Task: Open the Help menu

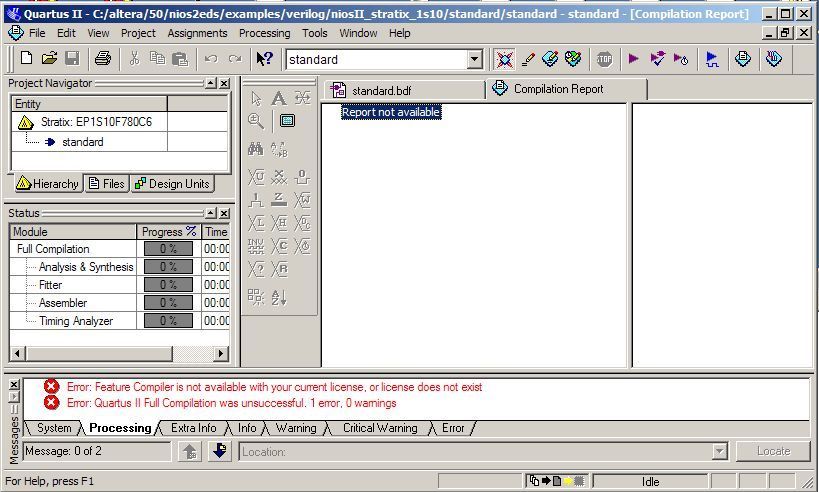Action: (400, 33)
